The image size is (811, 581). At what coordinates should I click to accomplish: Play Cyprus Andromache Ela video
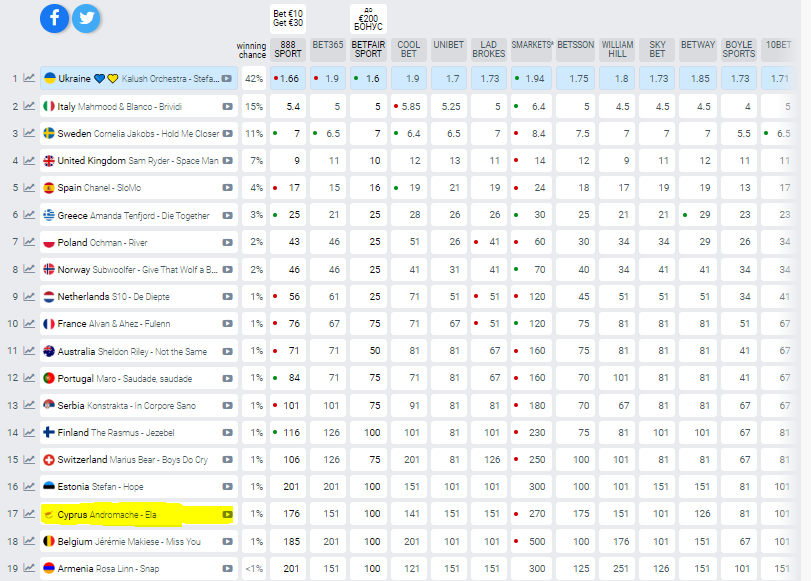click(x=227, y=514)
